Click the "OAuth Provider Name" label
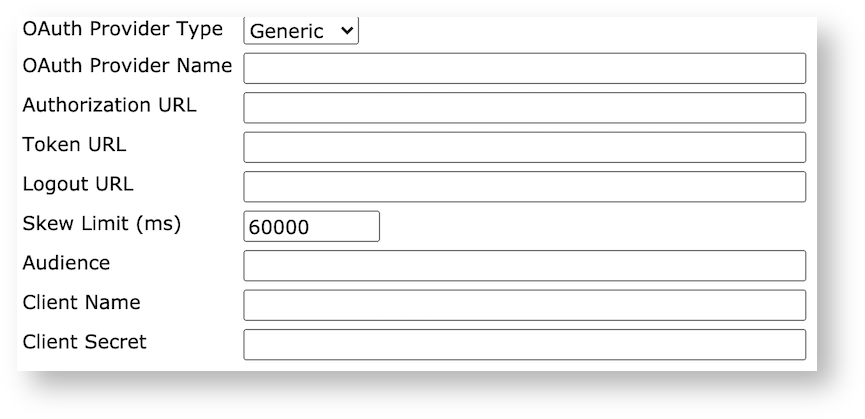Viewport: 865px width, 419px height. [127, 66]
